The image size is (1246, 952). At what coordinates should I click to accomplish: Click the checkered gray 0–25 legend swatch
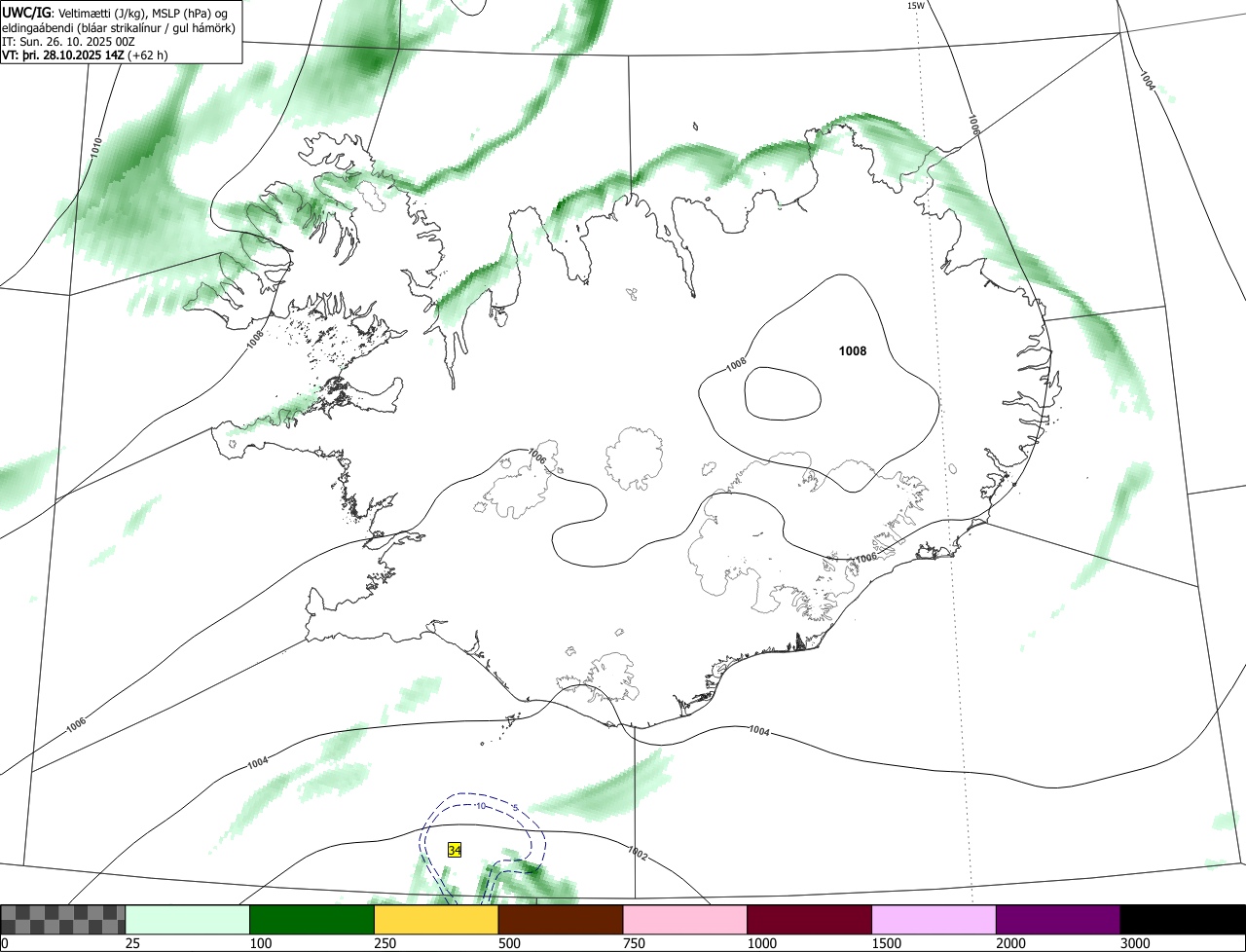pos(63,920)
